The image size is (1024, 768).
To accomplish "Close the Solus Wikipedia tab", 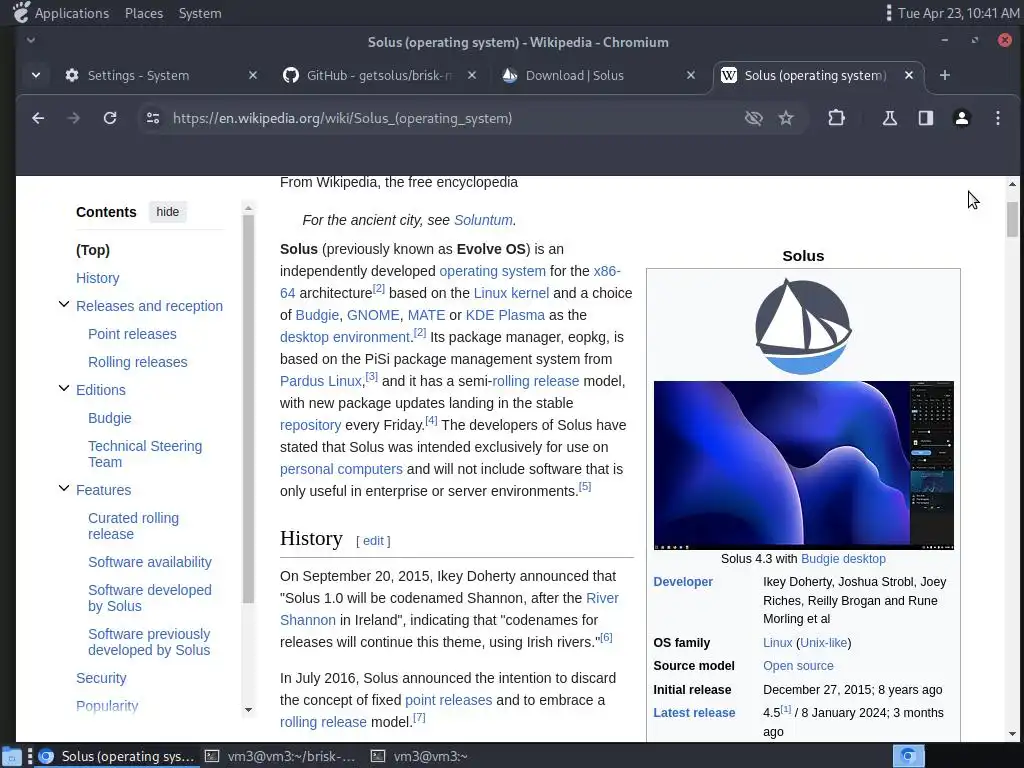I will tap(908, 75).
